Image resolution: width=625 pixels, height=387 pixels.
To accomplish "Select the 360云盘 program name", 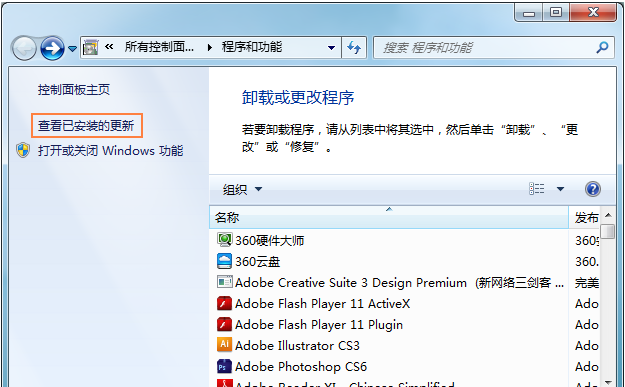I will coord(257,262).
